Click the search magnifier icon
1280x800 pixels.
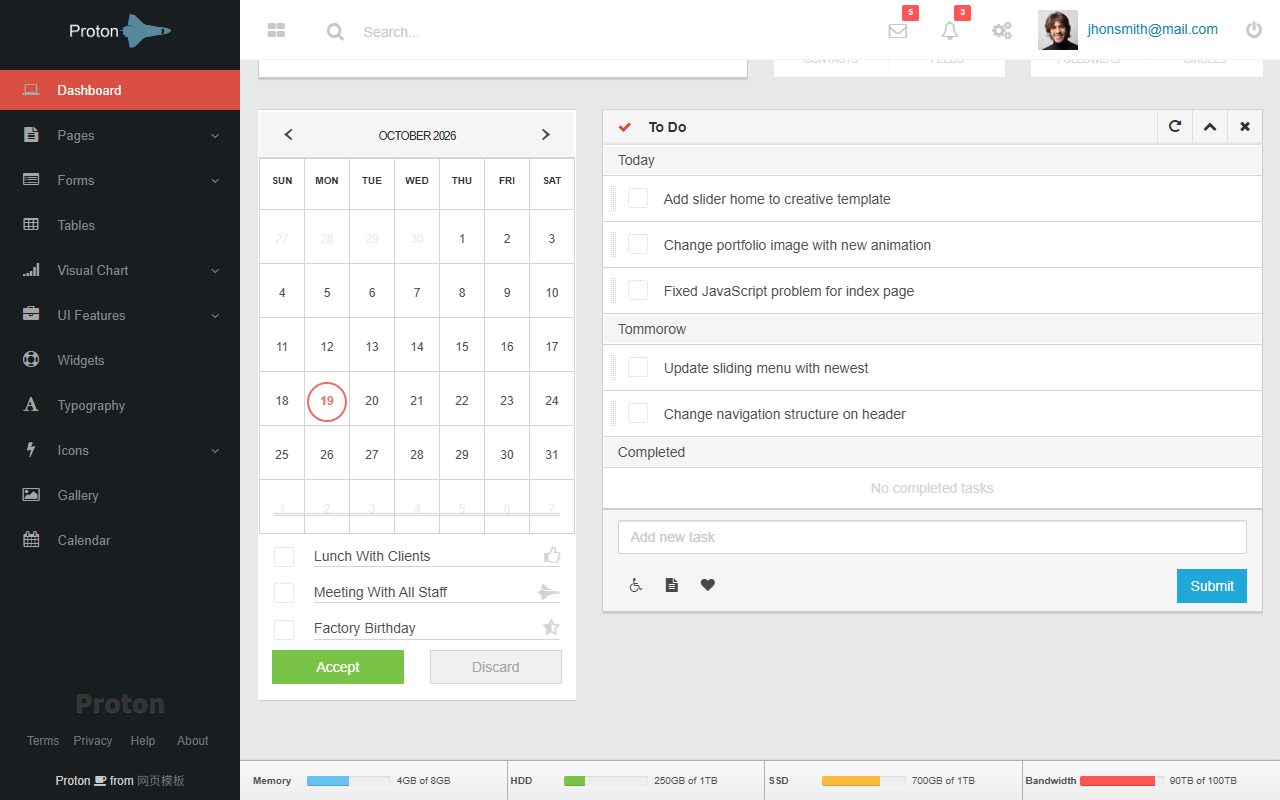coord(335,32)
